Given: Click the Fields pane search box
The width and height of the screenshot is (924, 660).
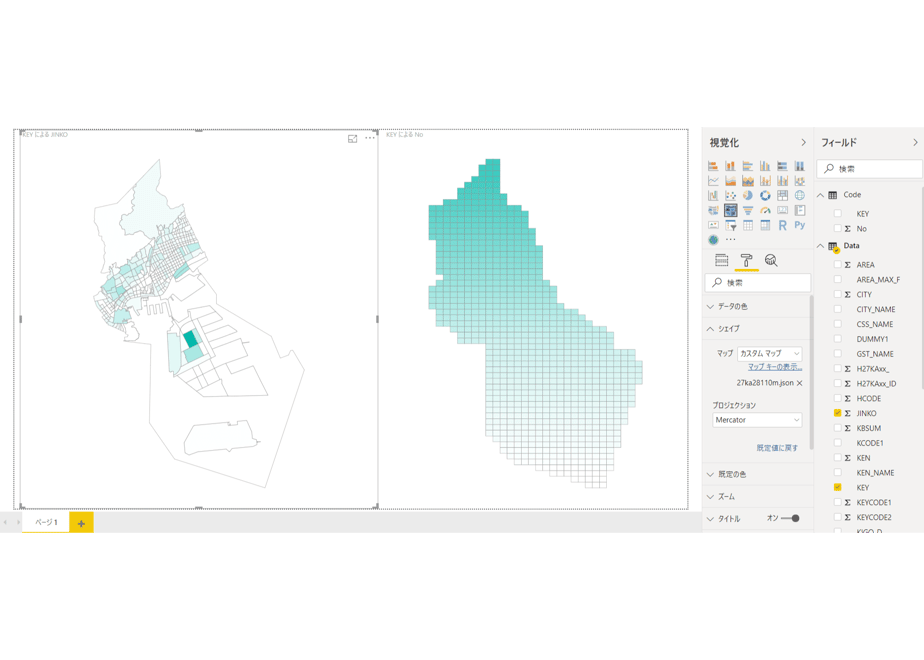Looking at the screenshot, I should pyautogui.click(x=869, y=169).
